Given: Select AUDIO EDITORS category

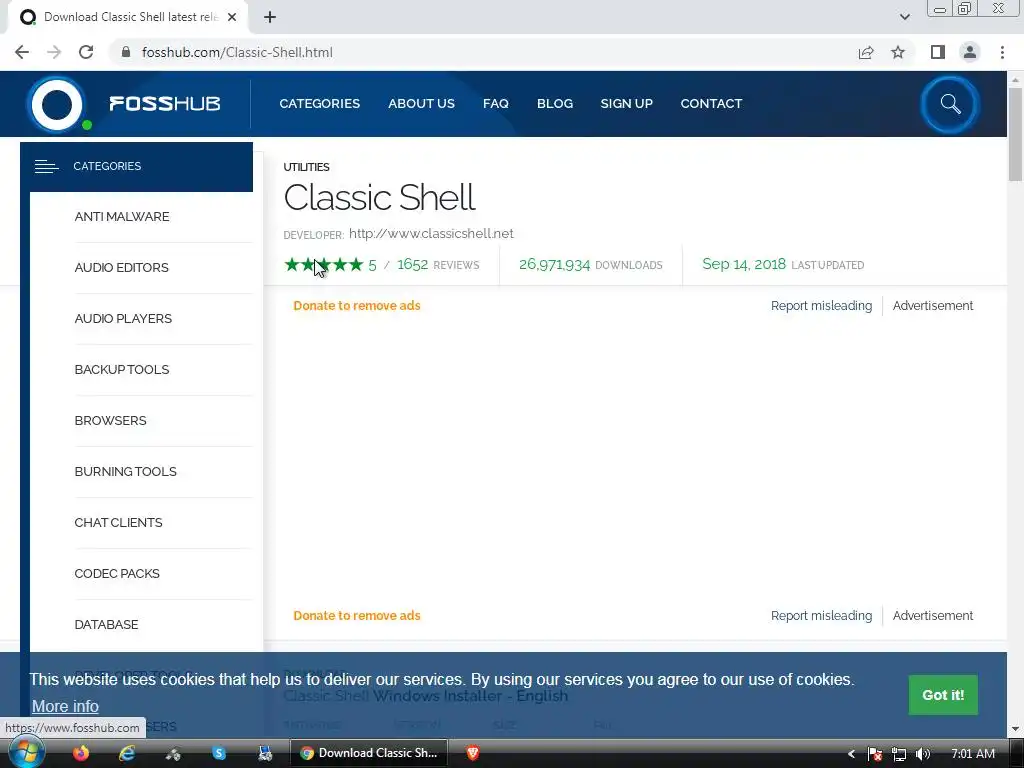Looking at the screenshot, I should (121, 268).
